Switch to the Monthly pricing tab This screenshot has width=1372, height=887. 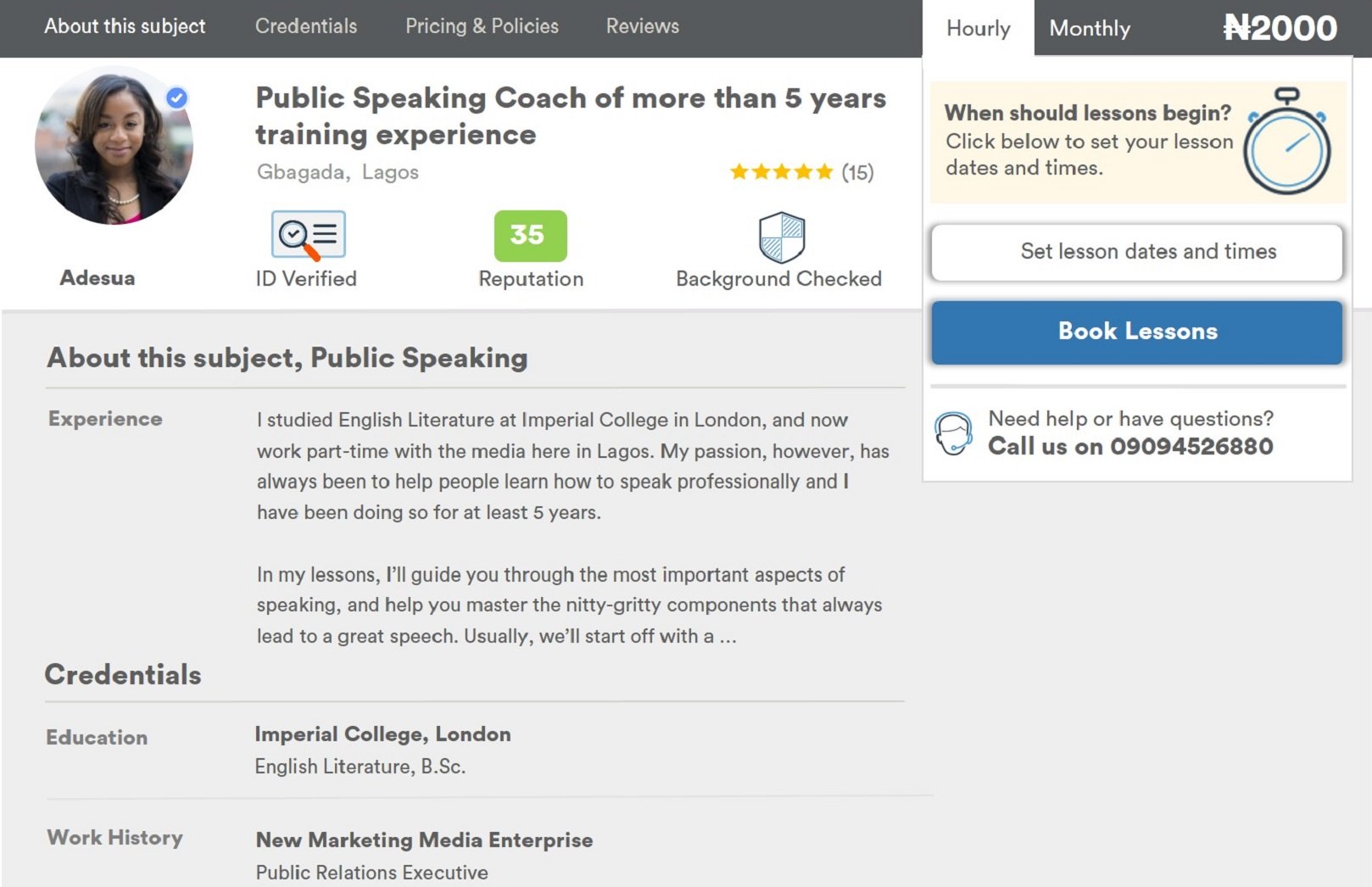point(1090,29)
